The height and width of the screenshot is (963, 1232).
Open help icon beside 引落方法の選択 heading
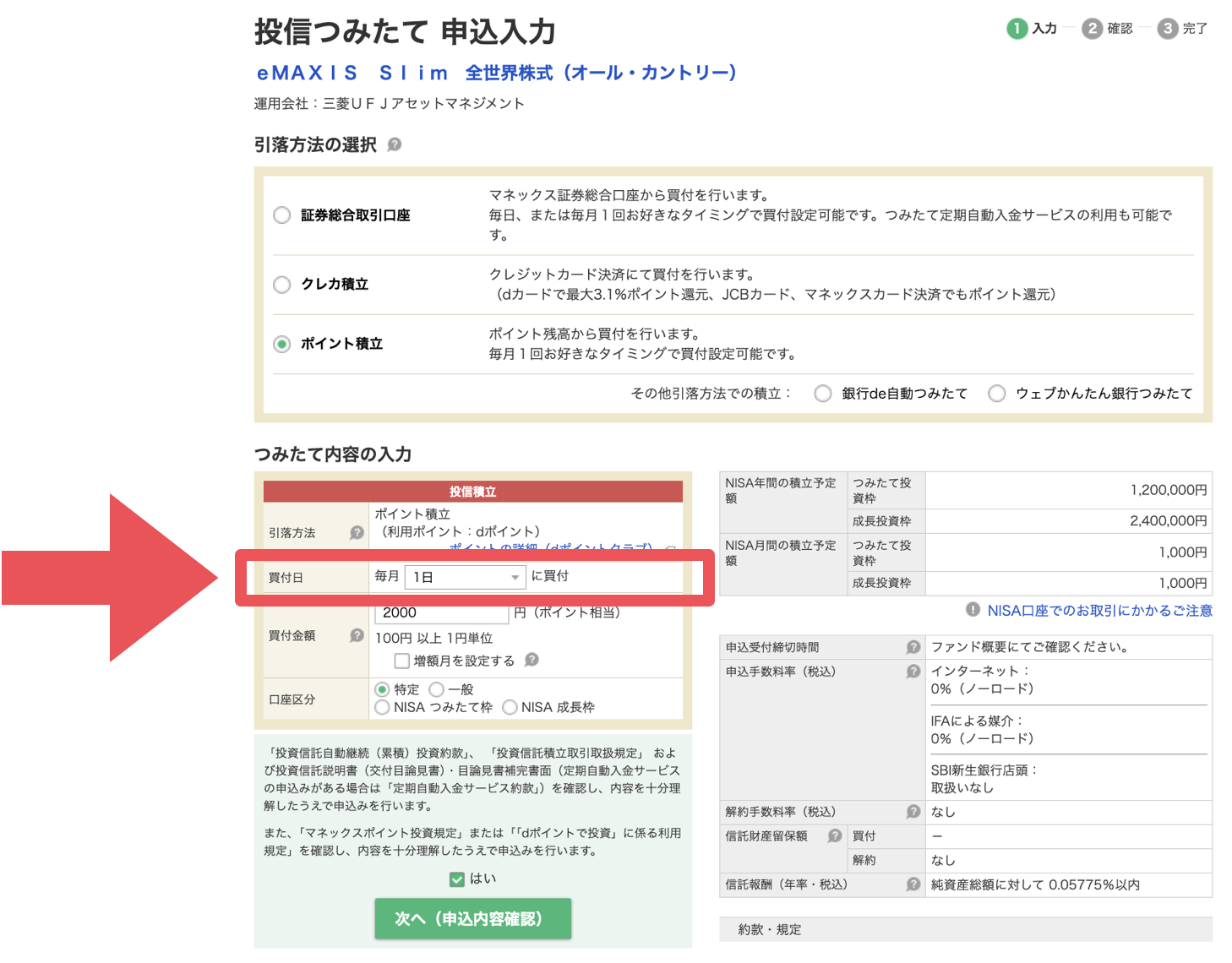pos(394,144)
